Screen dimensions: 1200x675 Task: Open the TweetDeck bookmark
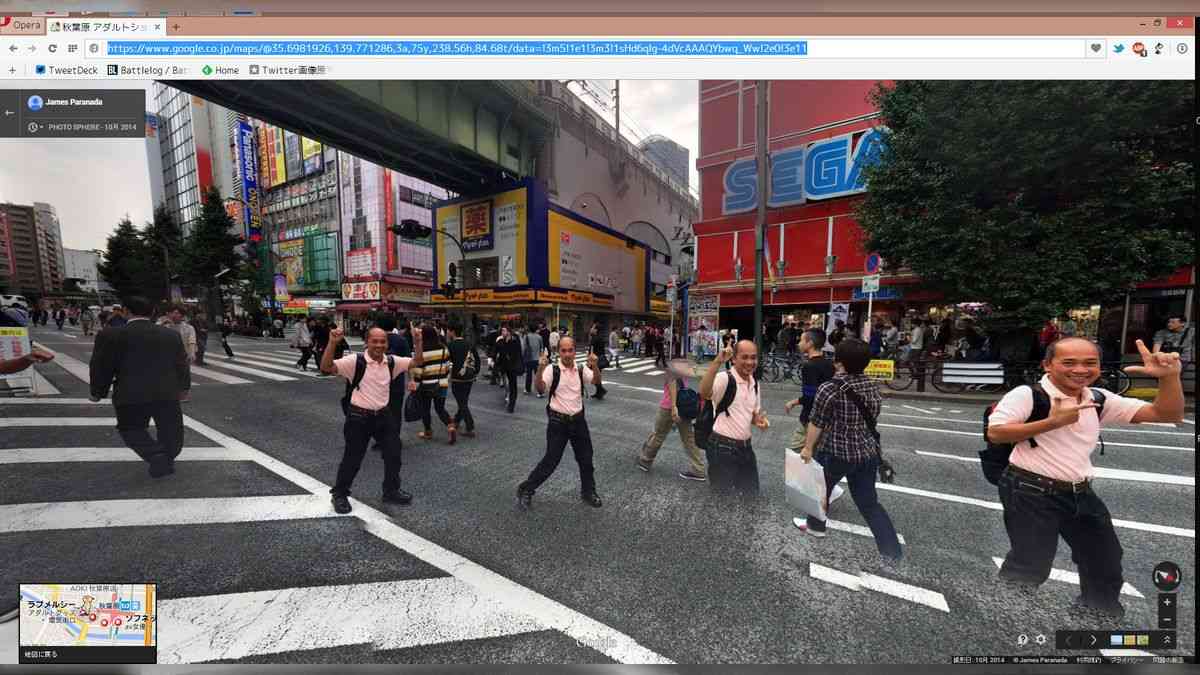[67, 70]
